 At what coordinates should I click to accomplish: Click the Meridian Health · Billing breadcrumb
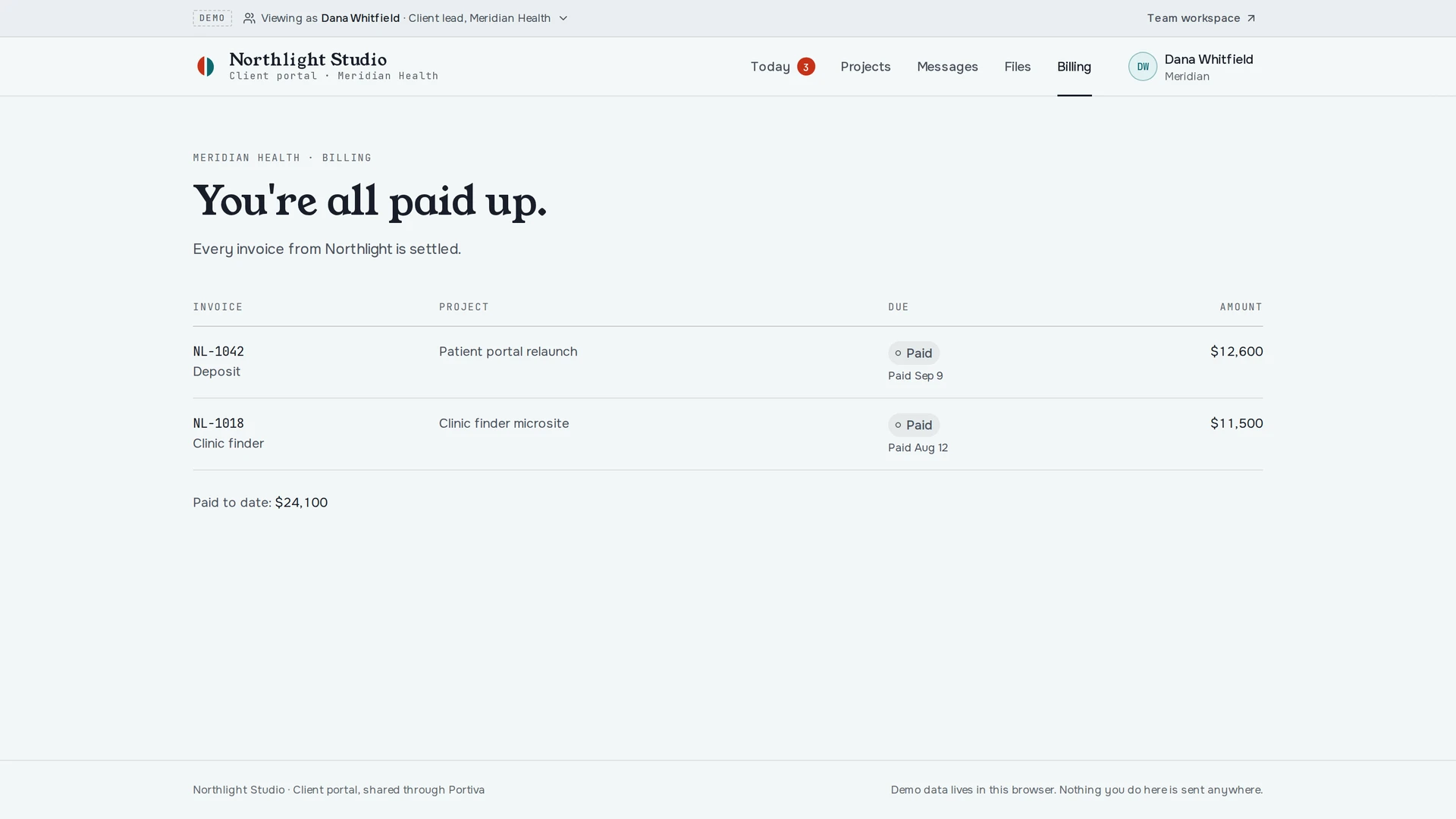[282, 158]
